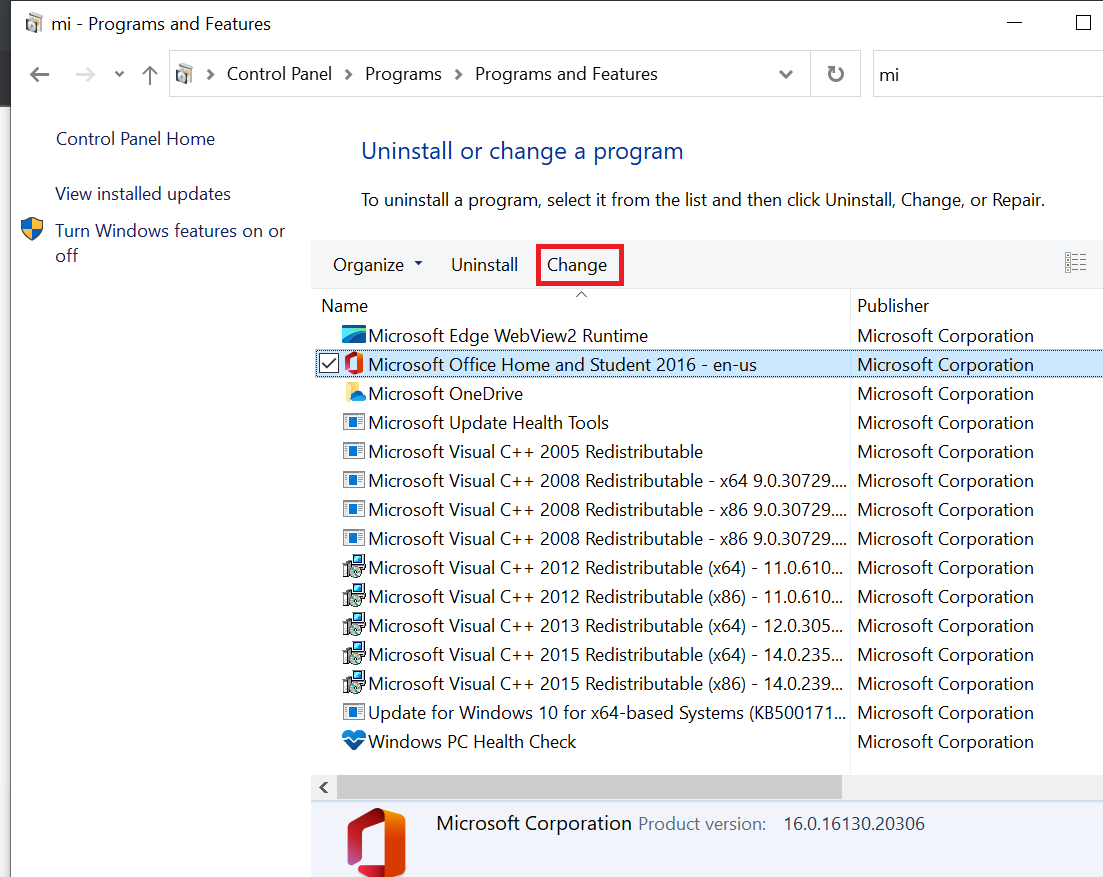This screenshot has height=877, width=1103.
Task: Refresh the Programs and Features list
Action: (835, 74)
